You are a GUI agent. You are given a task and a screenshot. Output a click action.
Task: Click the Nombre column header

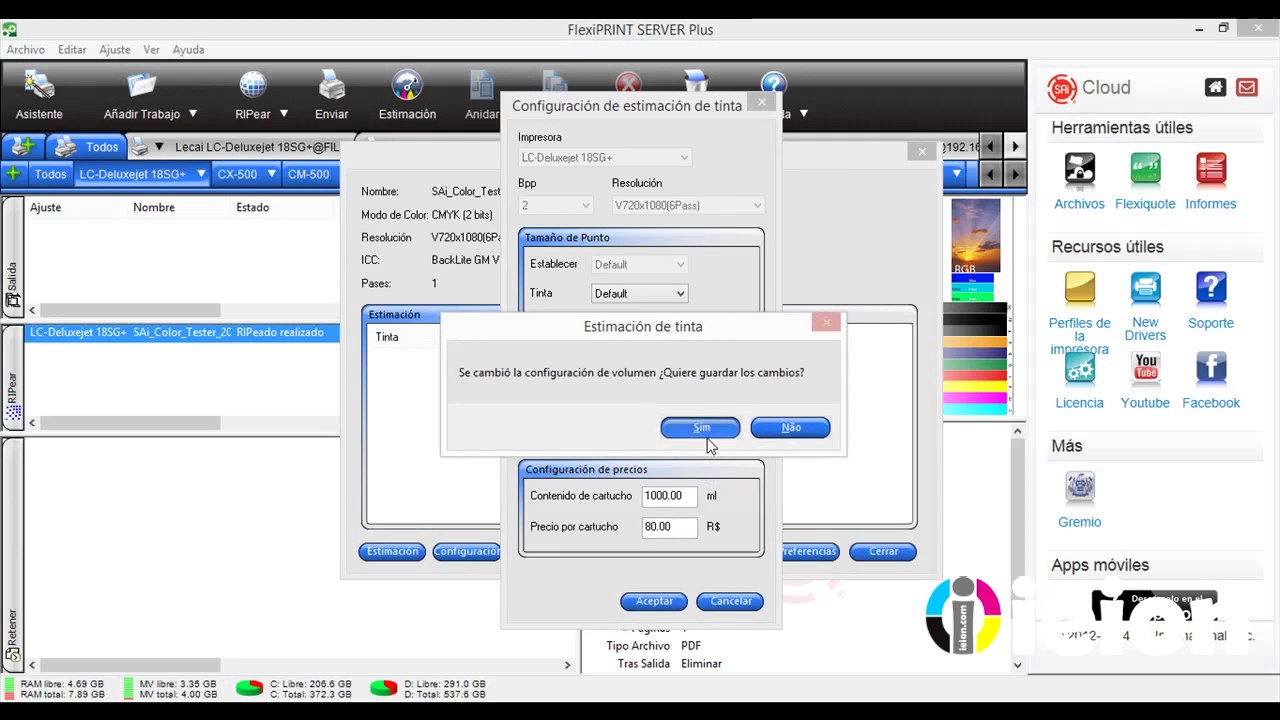tap(154, 207)
